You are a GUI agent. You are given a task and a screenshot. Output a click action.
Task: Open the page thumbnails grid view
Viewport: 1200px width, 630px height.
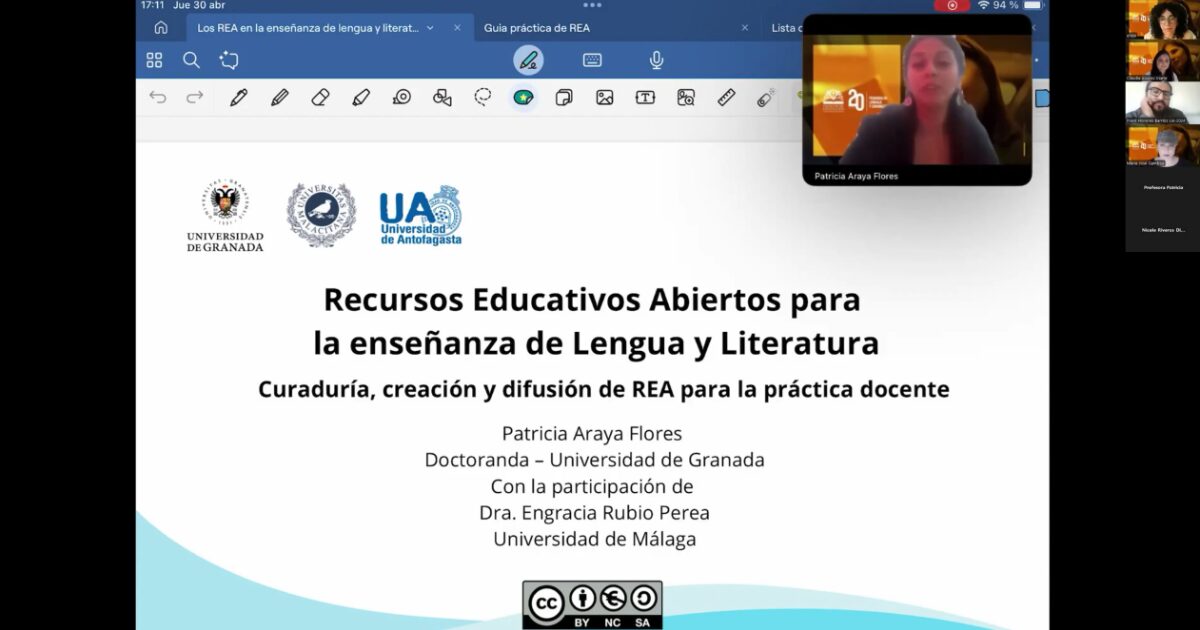[154, 60]
